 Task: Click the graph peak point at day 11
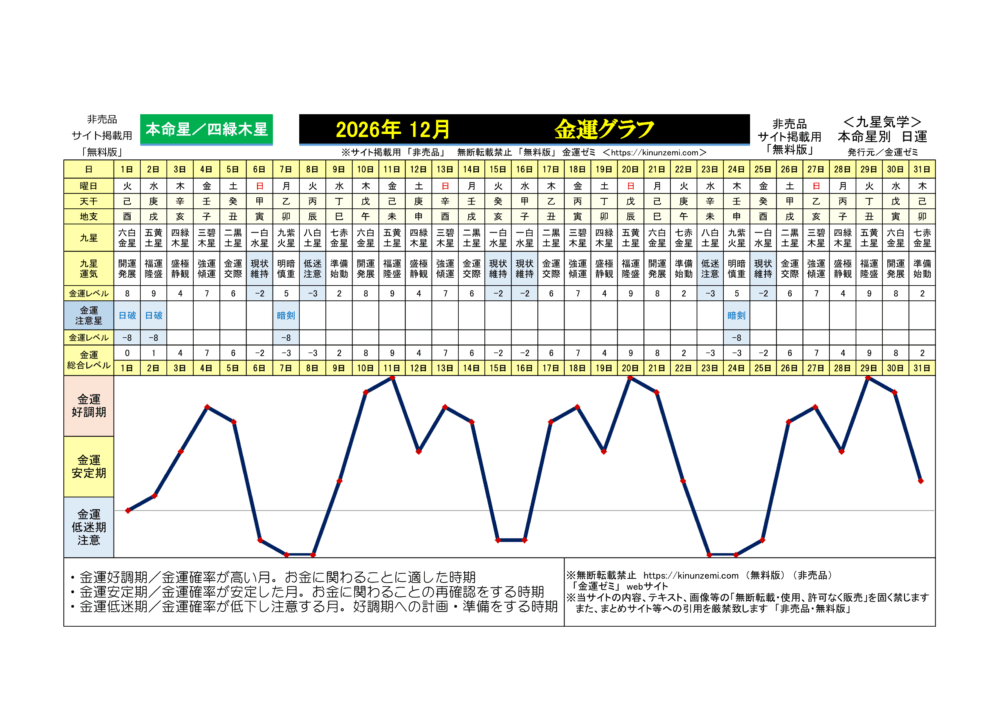coord(392,377)
